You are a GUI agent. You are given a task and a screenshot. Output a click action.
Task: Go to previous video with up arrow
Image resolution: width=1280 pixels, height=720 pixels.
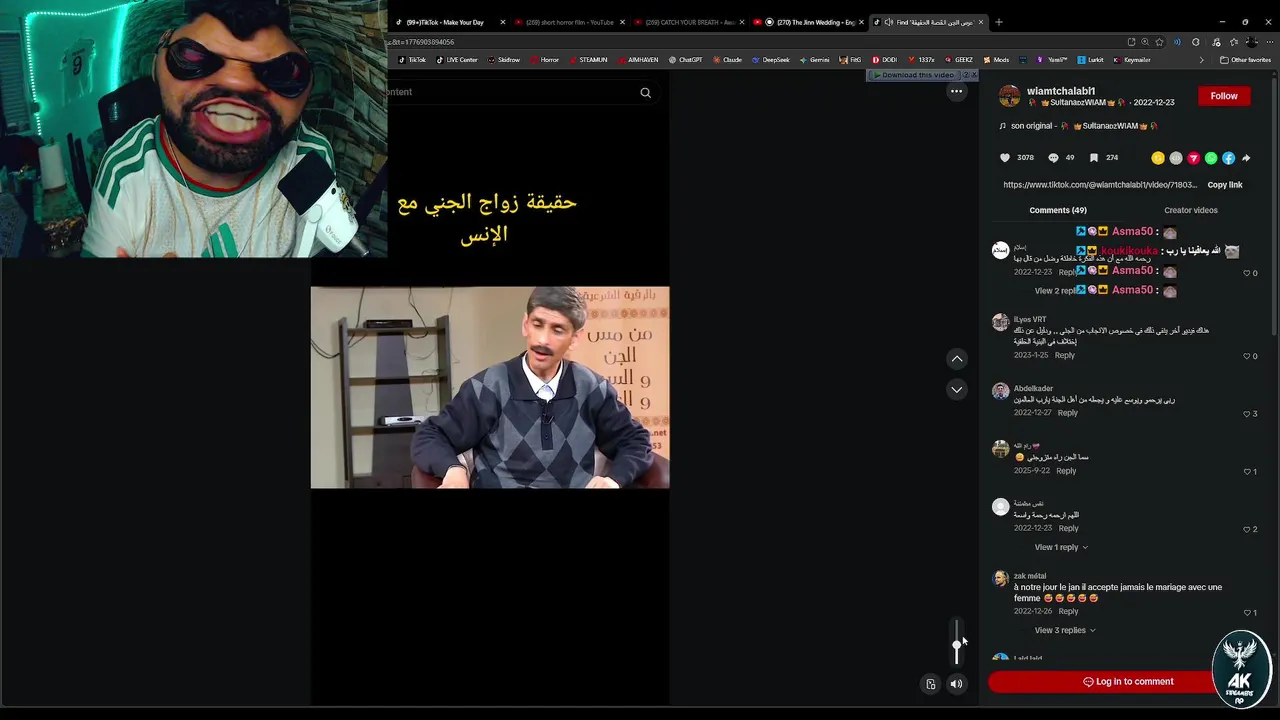tap(957, 358)
